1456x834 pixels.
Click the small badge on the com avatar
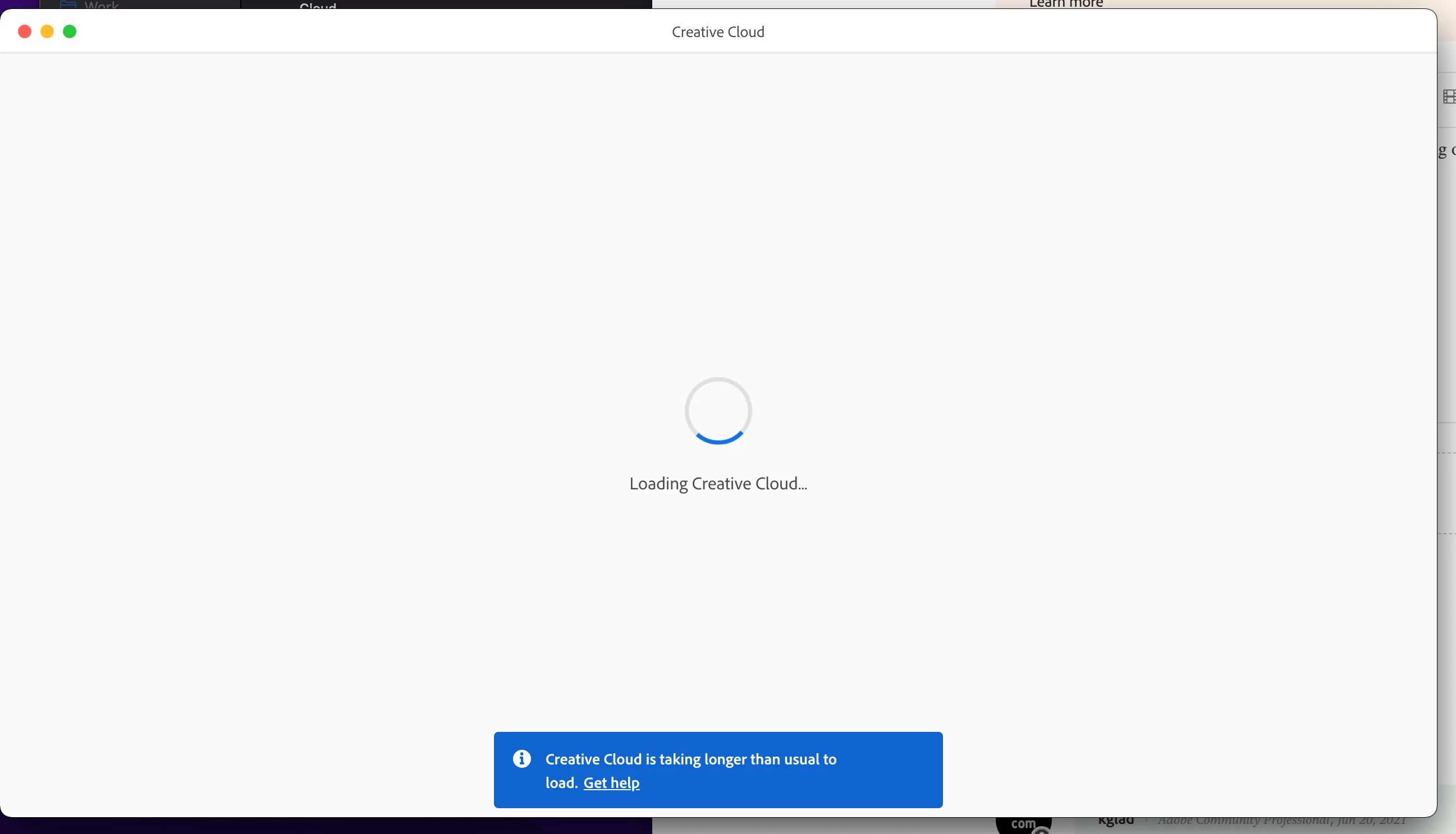1041,831
